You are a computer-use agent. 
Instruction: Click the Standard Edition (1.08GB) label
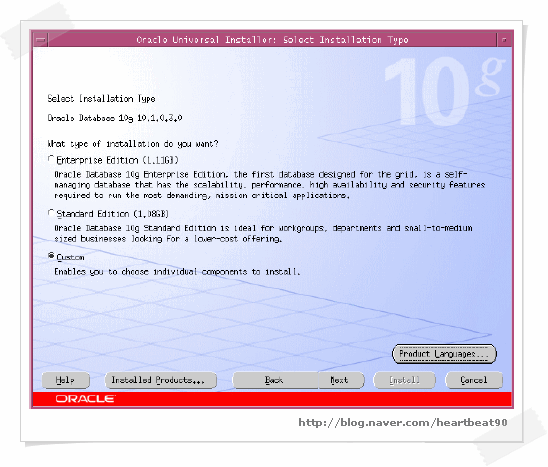113,214
